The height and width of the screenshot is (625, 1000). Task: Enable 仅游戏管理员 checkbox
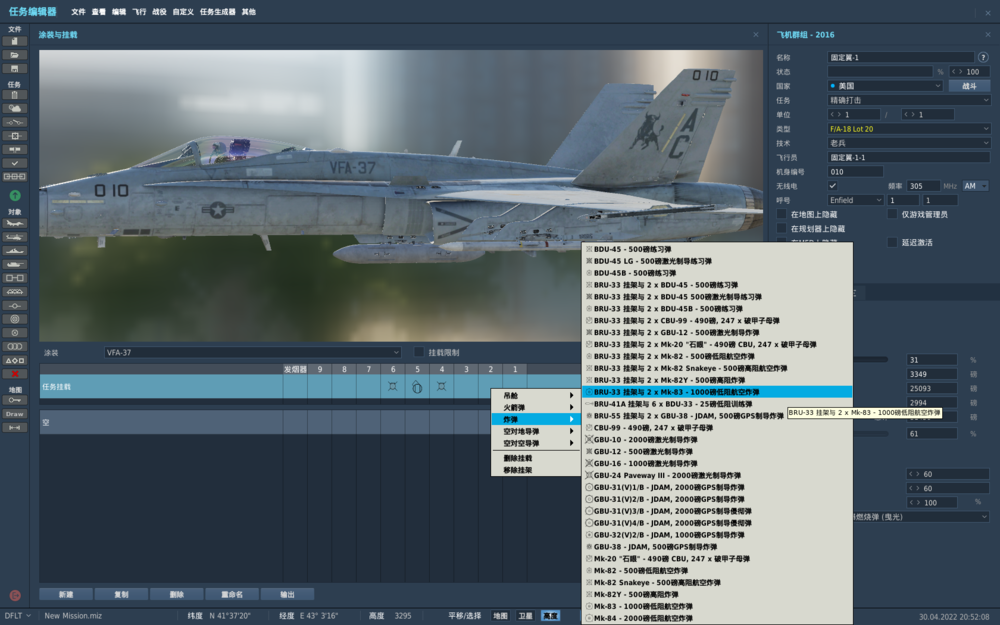892,214
